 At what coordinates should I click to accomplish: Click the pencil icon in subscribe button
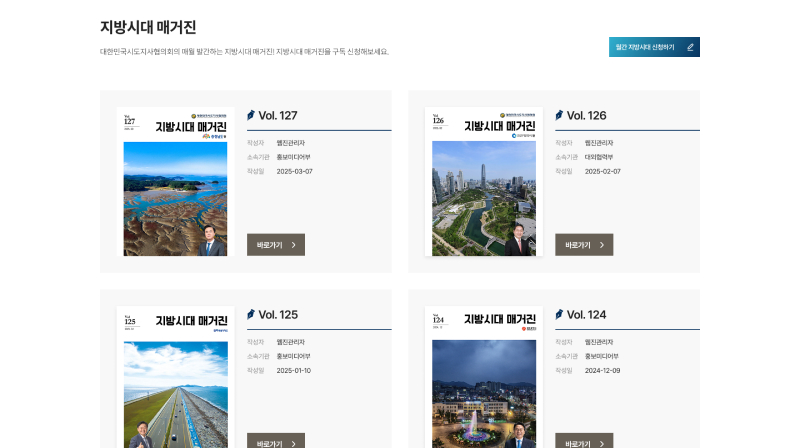coord(690,47)
